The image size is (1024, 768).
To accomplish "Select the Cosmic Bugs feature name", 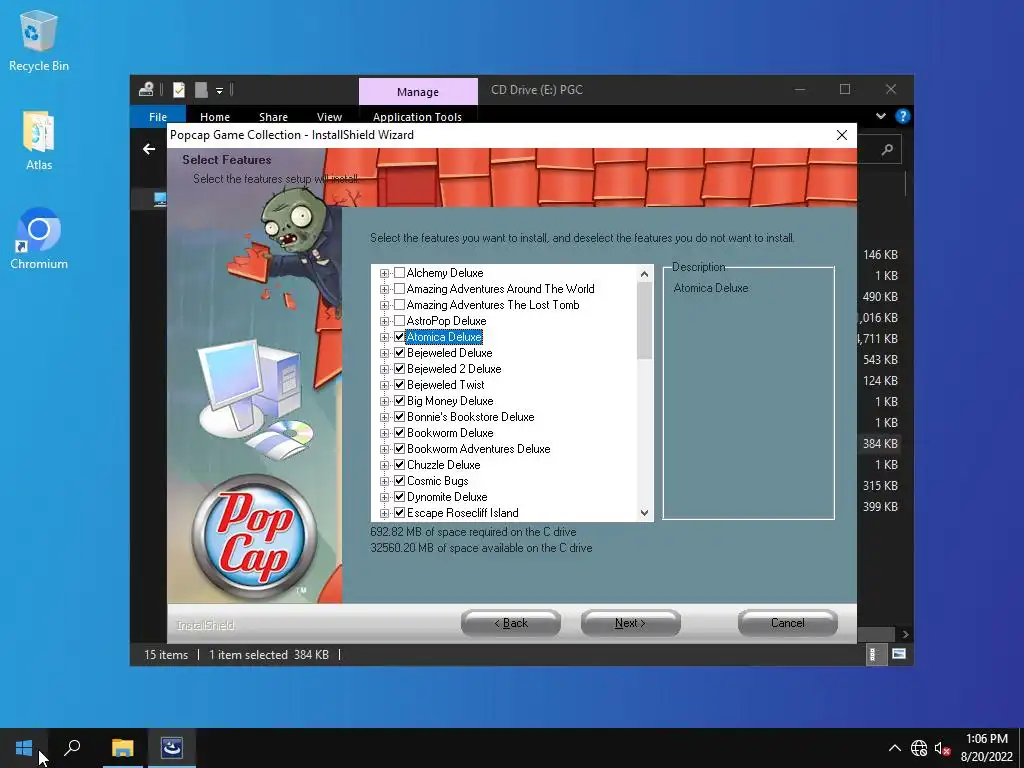I will (438, 481).
